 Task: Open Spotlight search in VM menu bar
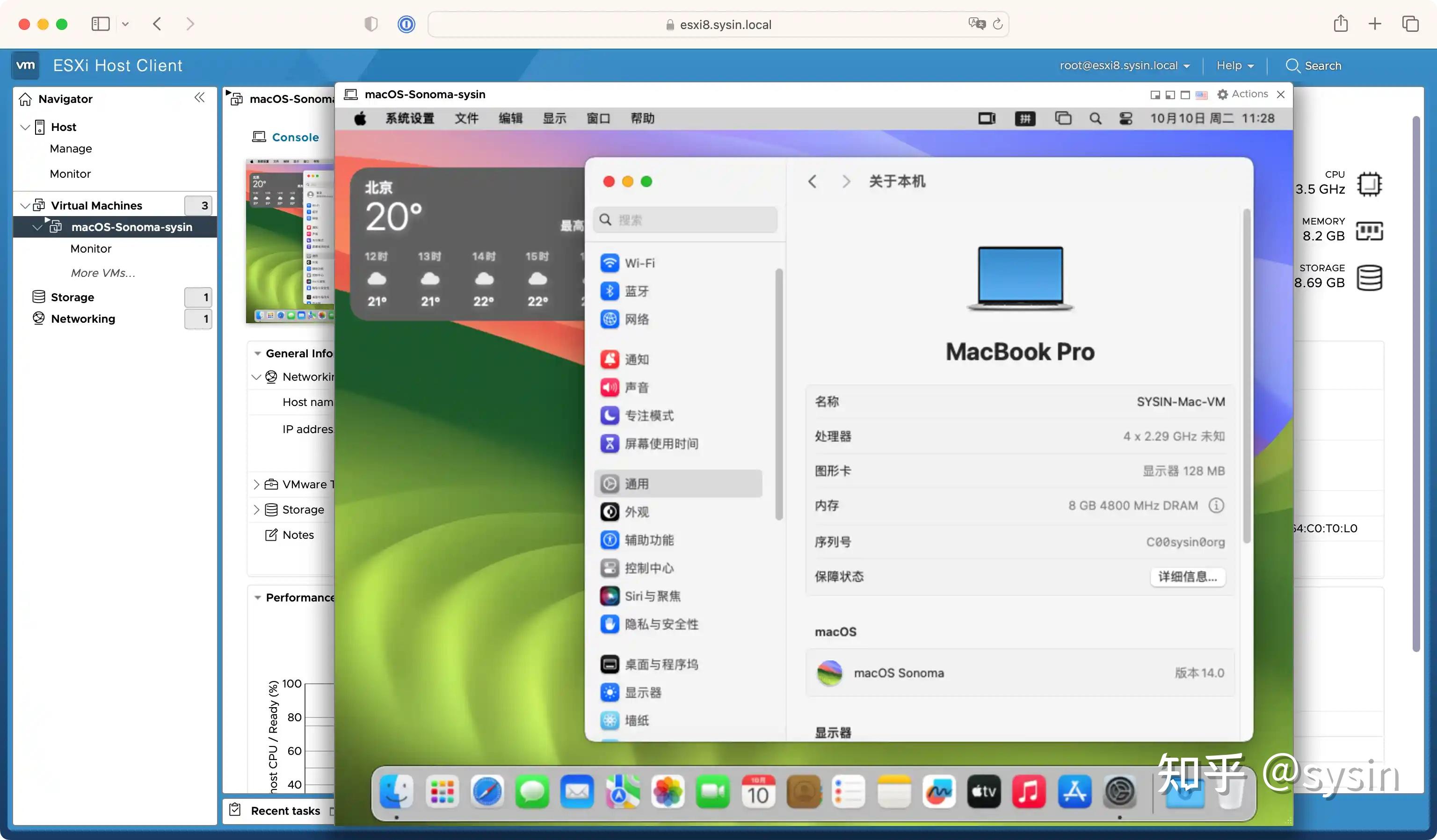pos(1096,119)
